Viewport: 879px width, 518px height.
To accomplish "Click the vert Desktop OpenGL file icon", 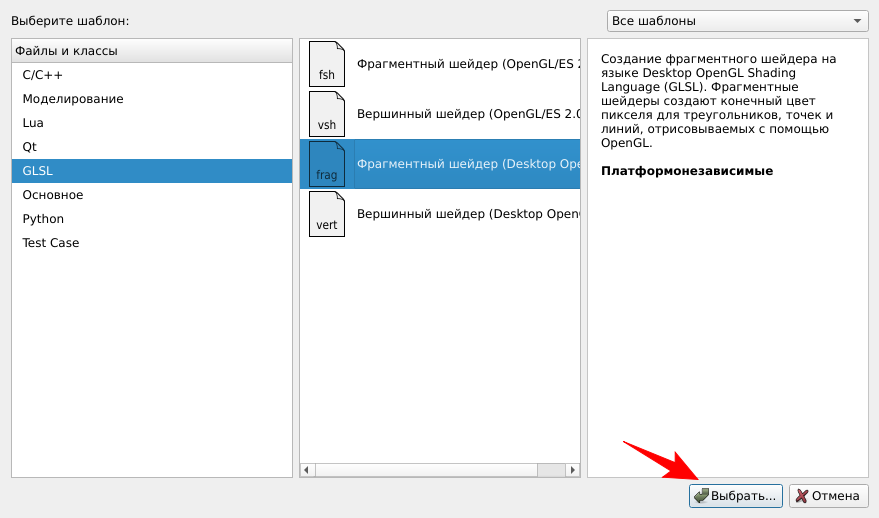I will tap(326, 214).
